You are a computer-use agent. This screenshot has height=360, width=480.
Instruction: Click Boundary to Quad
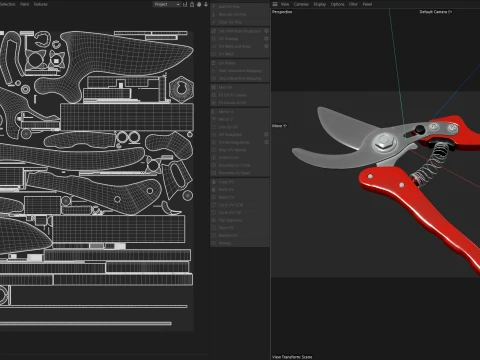[x=240, y=173]
